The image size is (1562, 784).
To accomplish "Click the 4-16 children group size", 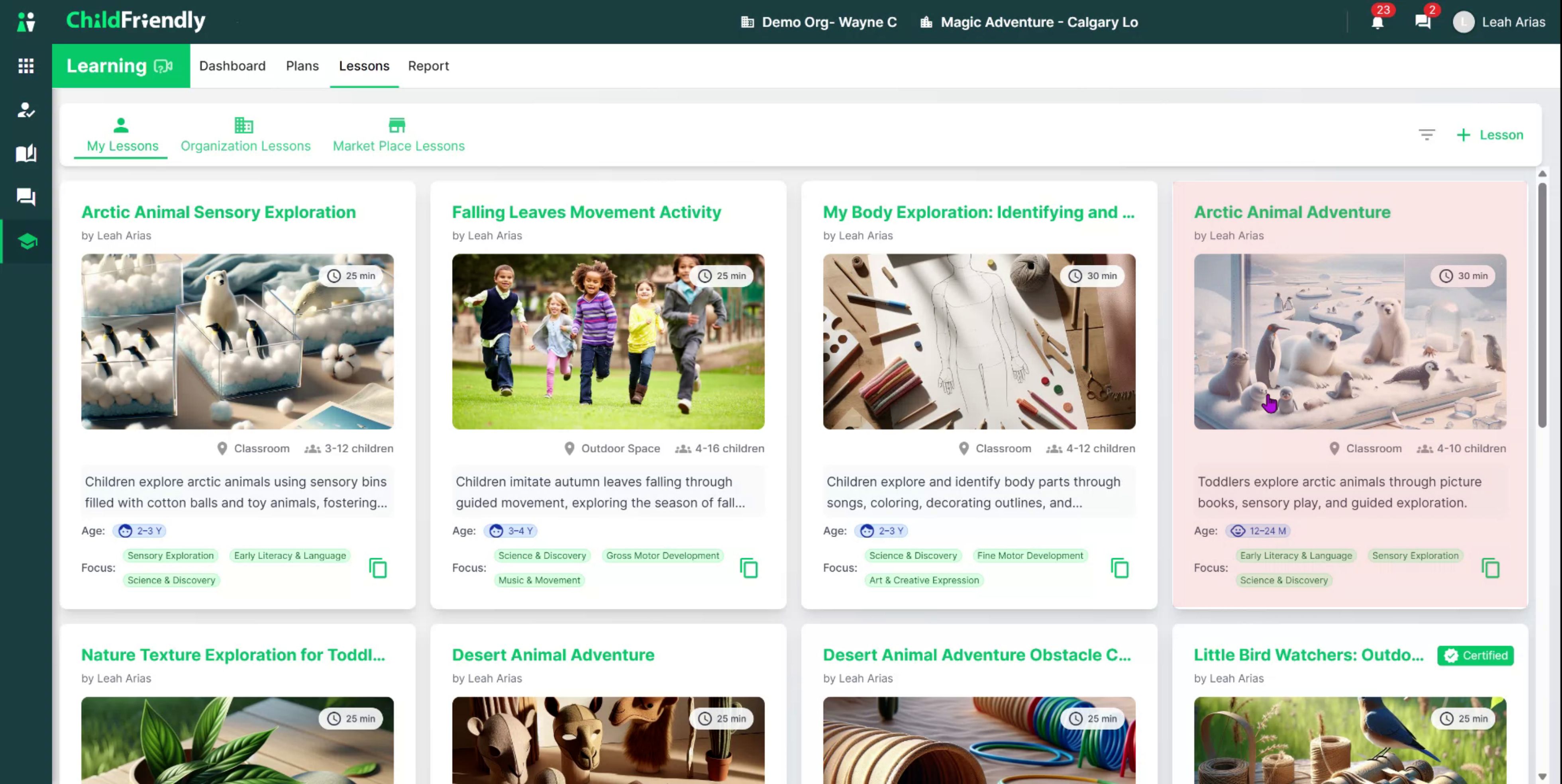I will (720, 449).
